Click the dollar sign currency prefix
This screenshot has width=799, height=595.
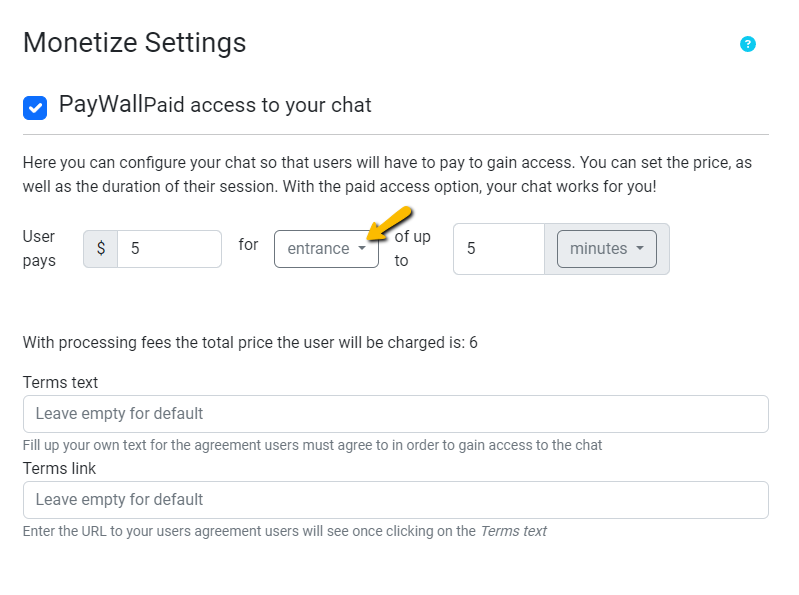[x=100, y=249]
